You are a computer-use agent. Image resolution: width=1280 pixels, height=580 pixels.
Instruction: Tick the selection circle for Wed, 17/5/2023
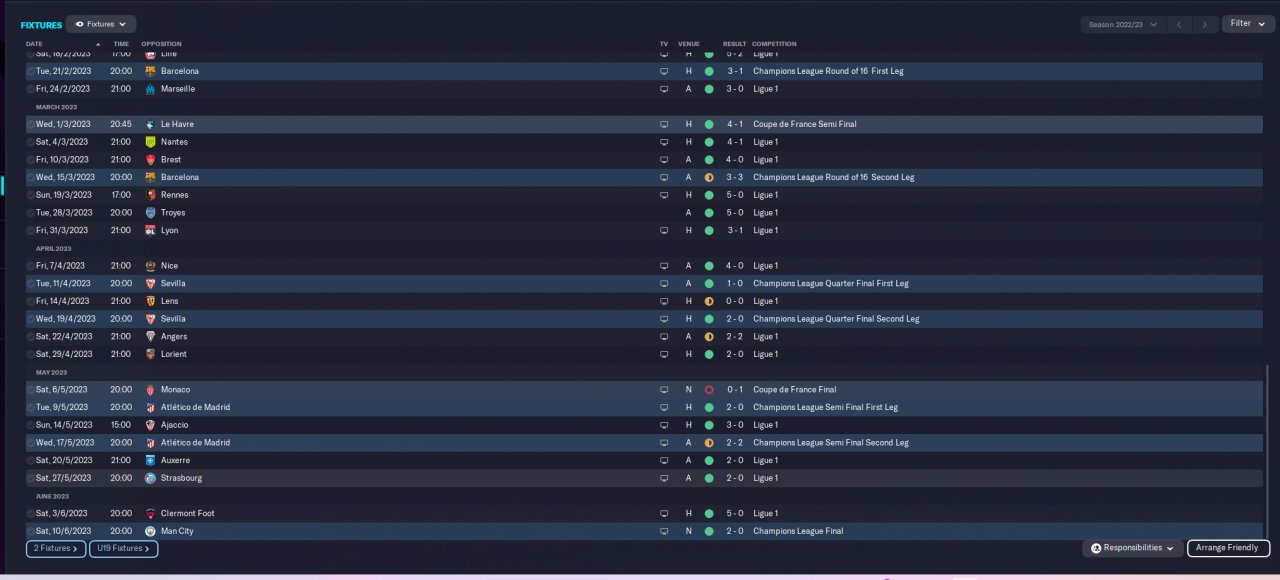31,443
